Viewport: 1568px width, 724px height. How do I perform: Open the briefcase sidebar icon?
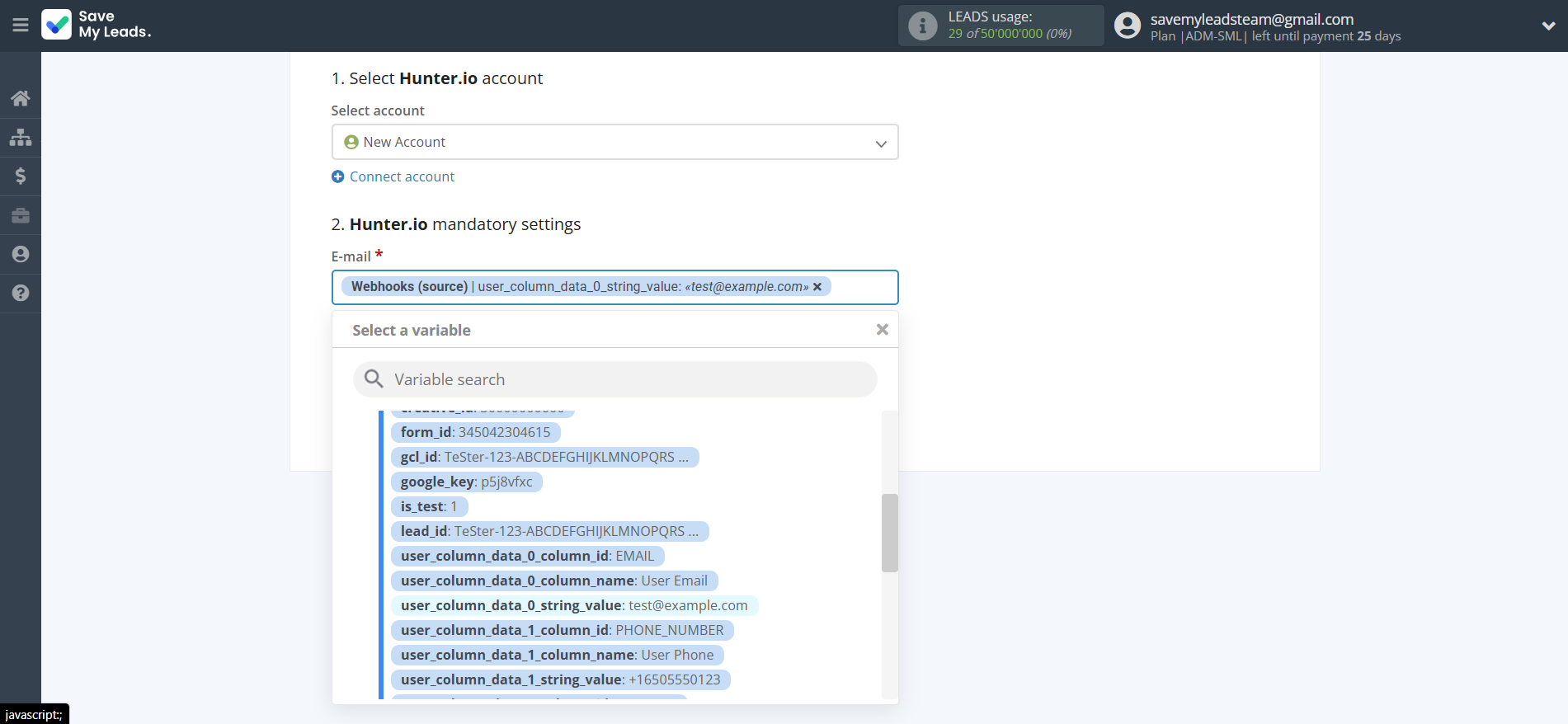tap(21, 215)
